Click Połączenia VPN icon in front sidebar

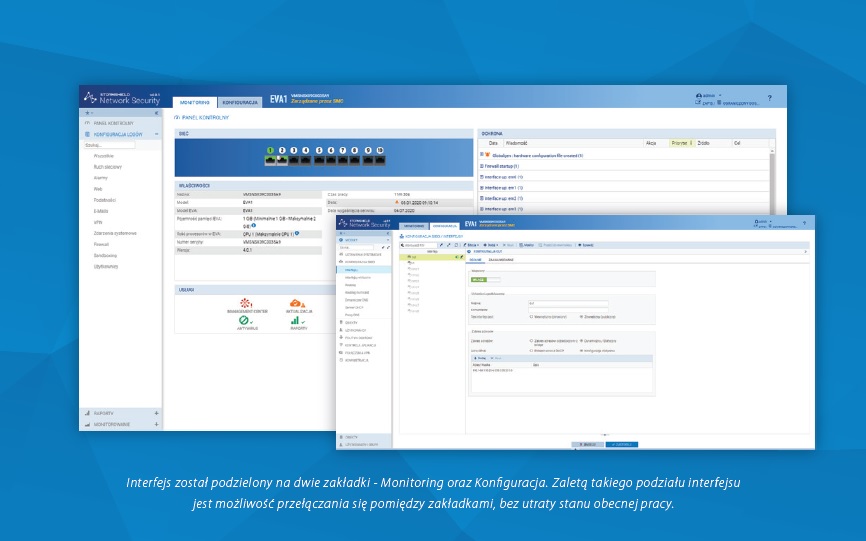click(341, 353)
